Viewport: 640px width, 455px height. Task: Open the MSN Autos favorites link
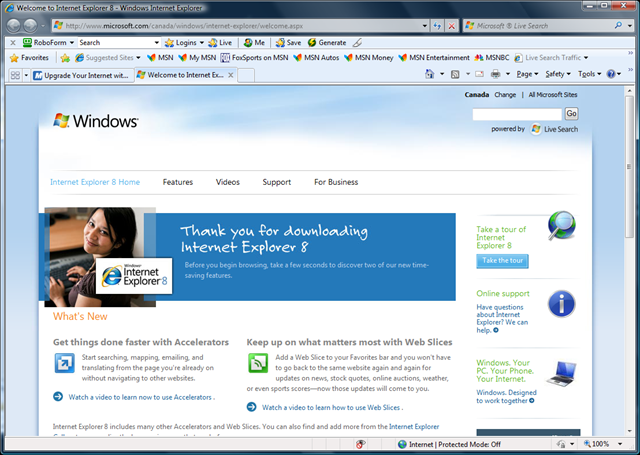(x=316, y=58)
